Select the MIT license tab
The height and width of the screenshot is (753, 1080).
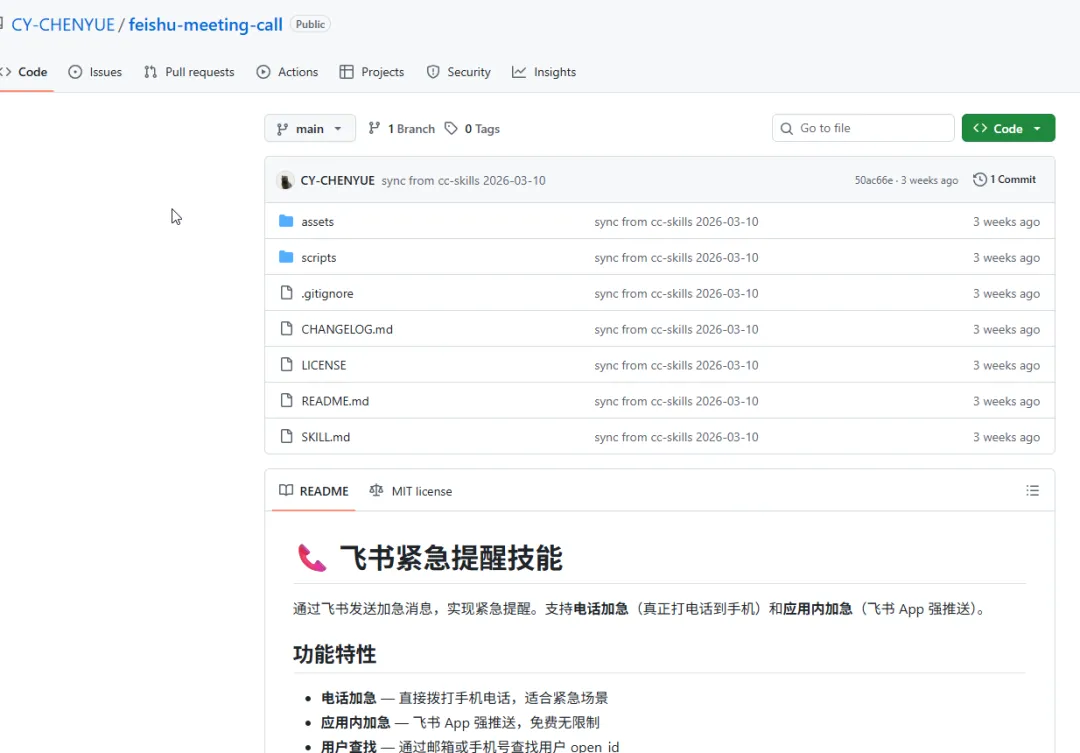tap(411, 491)
